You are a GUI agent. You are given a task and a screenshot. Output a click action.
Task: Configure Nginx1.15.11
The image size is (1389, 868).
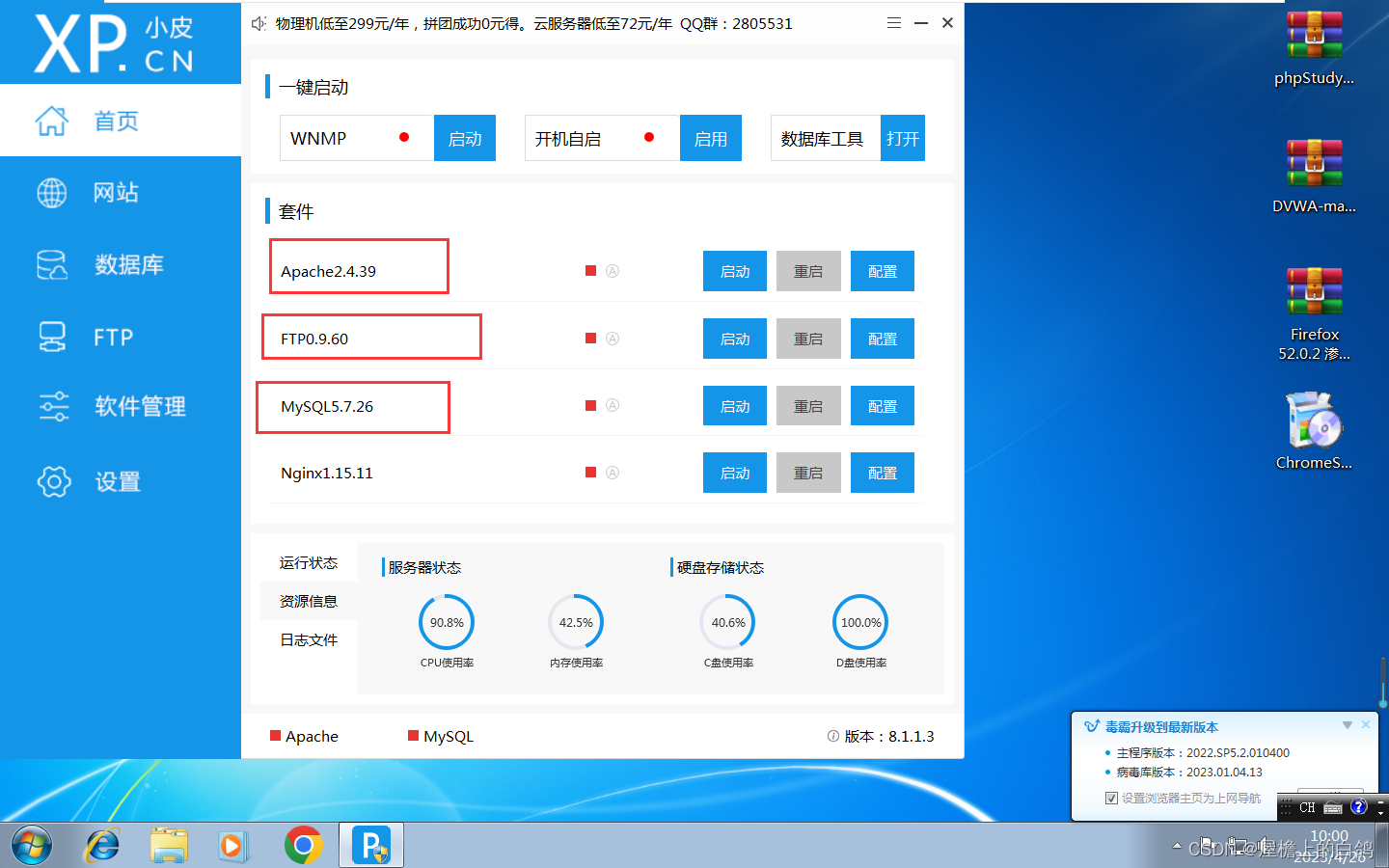point(883,473)
